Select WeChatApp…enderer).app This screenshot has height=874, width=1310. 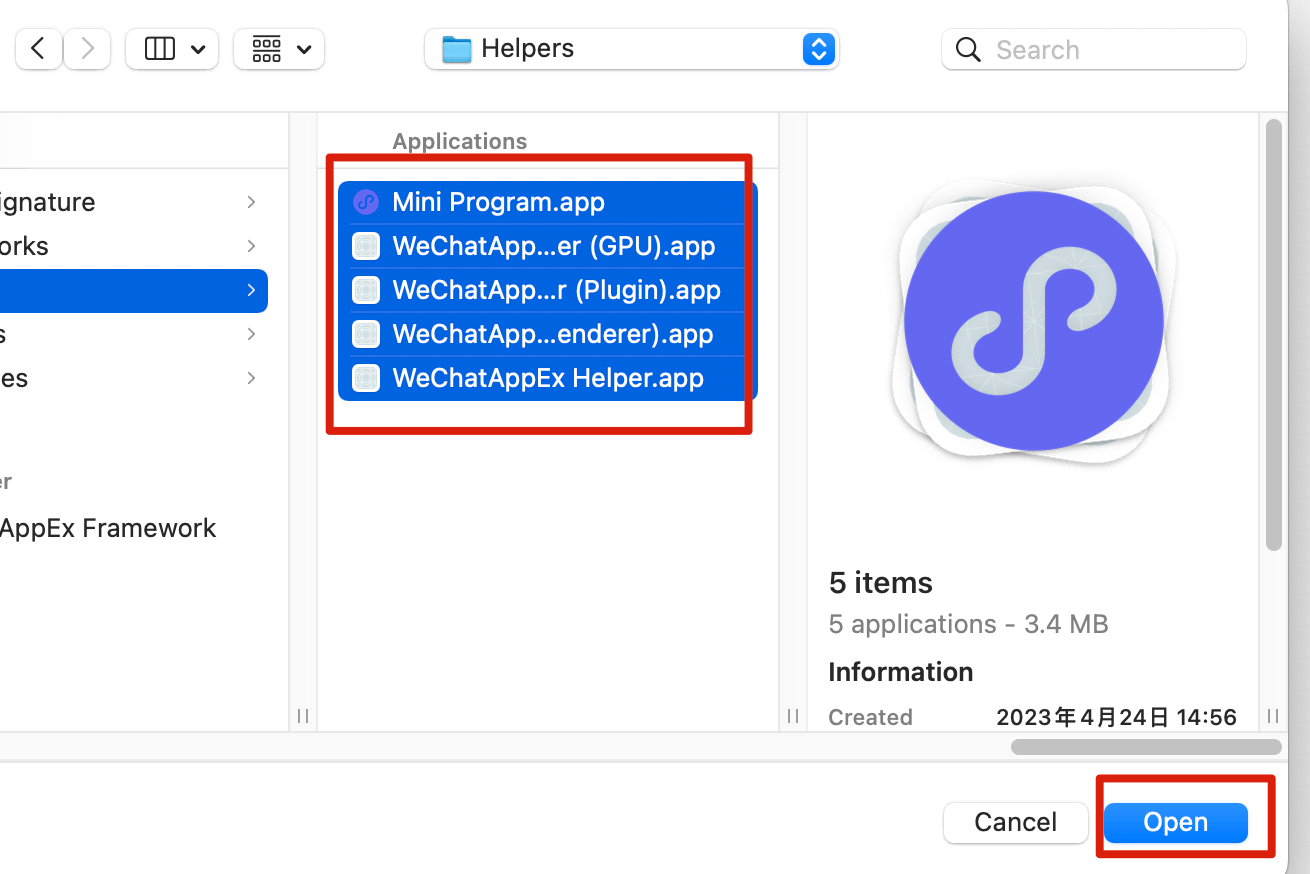(x=548, y=334)
